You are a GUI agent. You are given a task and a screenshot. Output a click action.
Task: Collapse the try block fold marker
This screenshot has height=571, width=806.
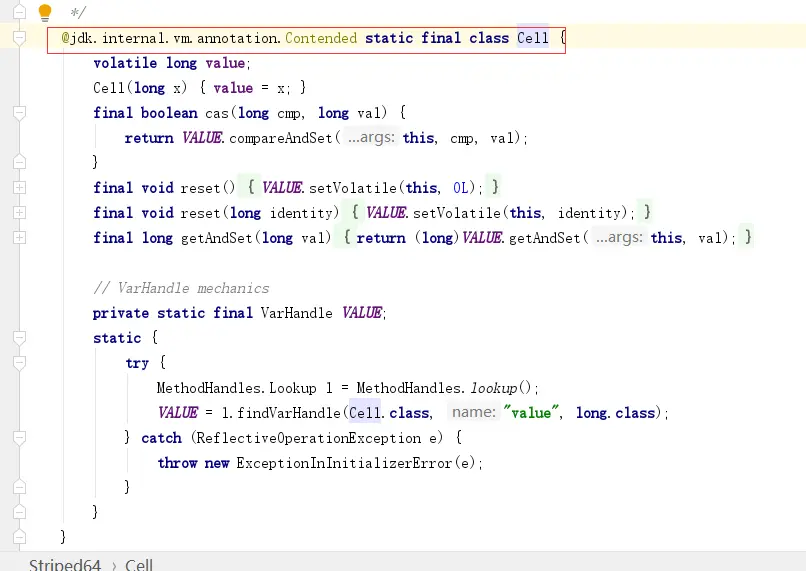(x=20, y=363)
